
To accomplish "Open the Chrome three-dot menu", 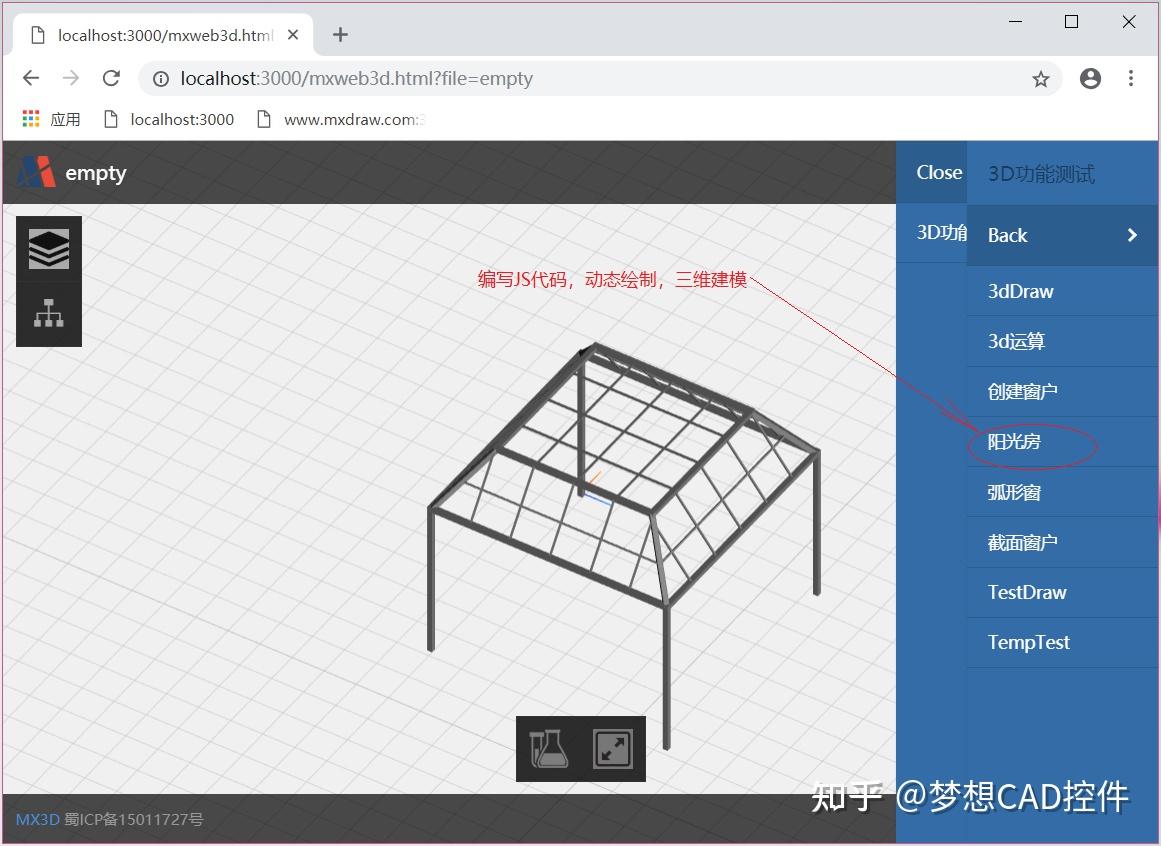I will [x=1131, y=78].
